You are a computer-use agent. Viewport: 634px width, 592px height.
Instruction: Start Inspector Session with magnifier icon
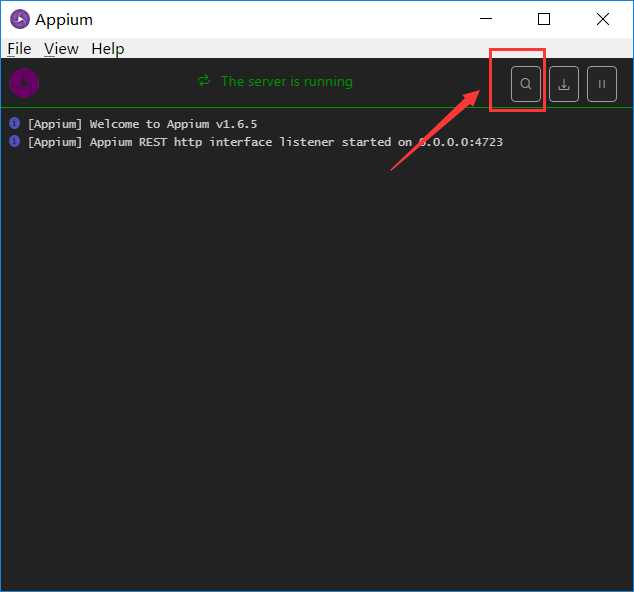pos(526,84)
